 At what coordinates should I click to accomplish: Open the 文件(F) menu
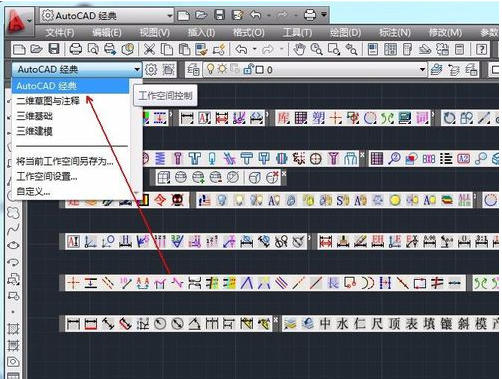60,33
